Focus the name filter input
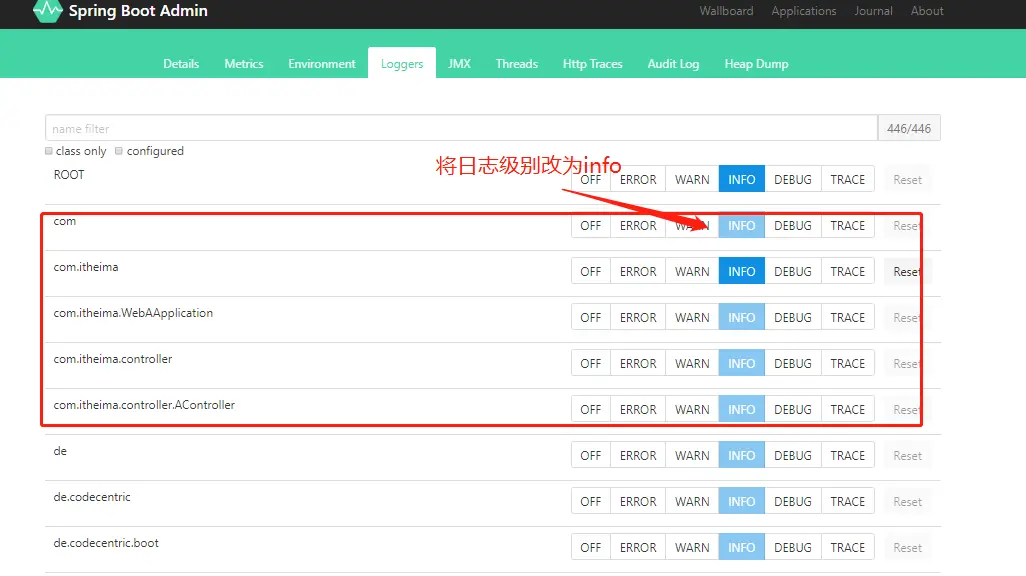Screen dimensions: 1026x576 [x=461, y=128]
